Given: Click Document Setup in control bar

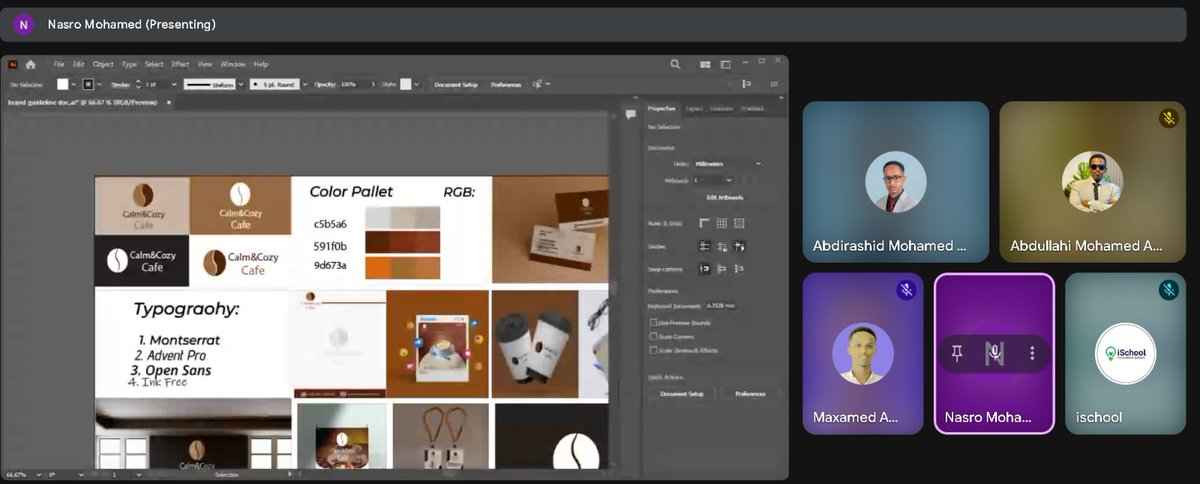Looking at the screenshot, I should (455, 85).
